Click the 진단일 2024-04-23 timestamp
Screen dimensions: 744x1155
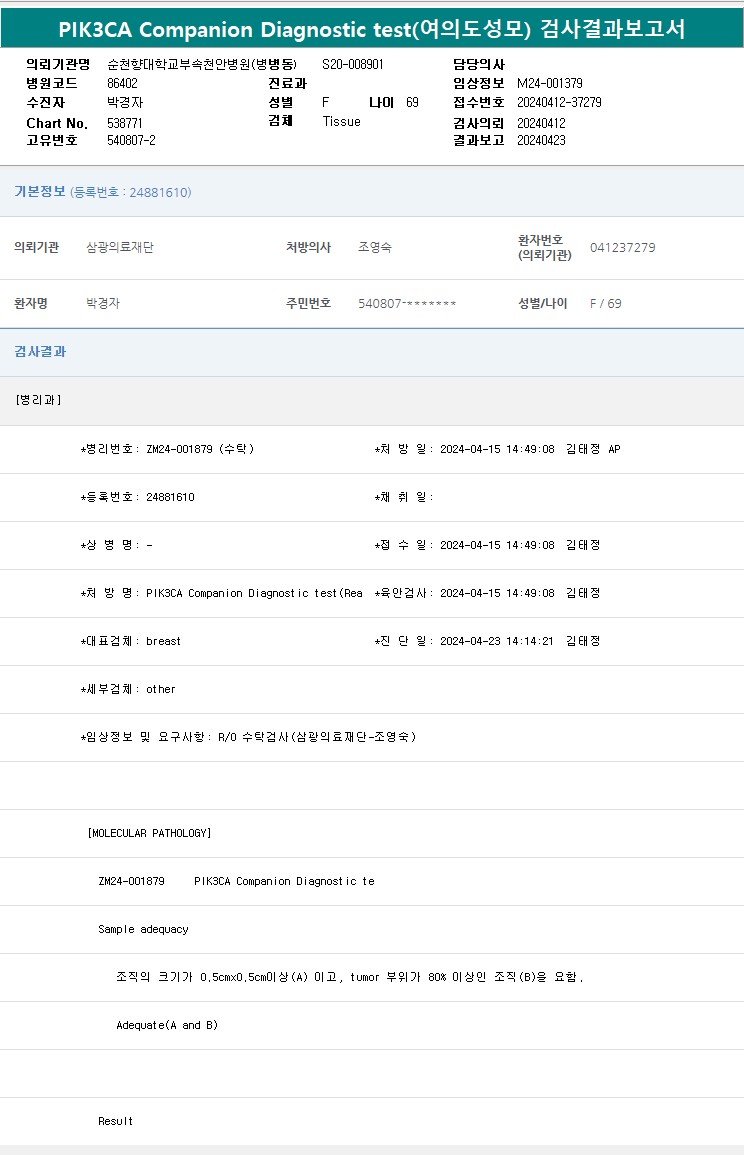pos(496,641)
